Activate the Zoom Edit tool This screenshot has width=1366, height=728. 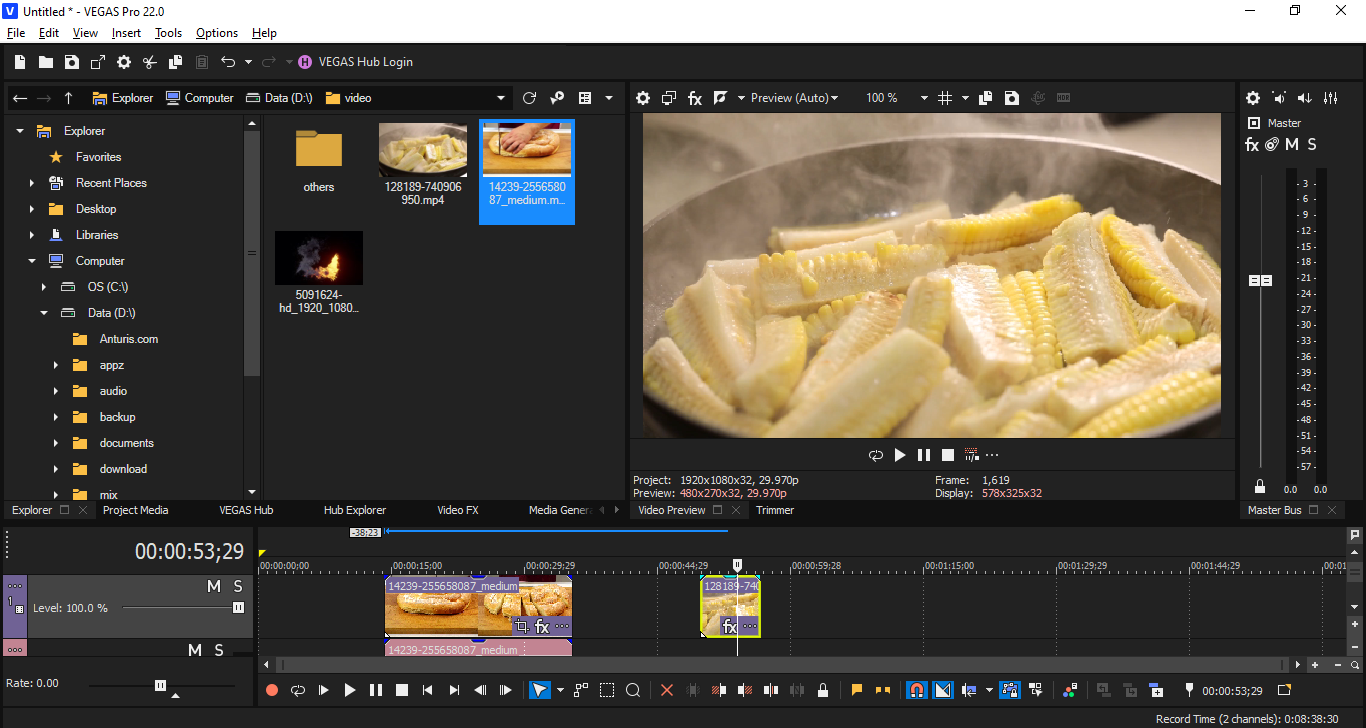(634, 690)
